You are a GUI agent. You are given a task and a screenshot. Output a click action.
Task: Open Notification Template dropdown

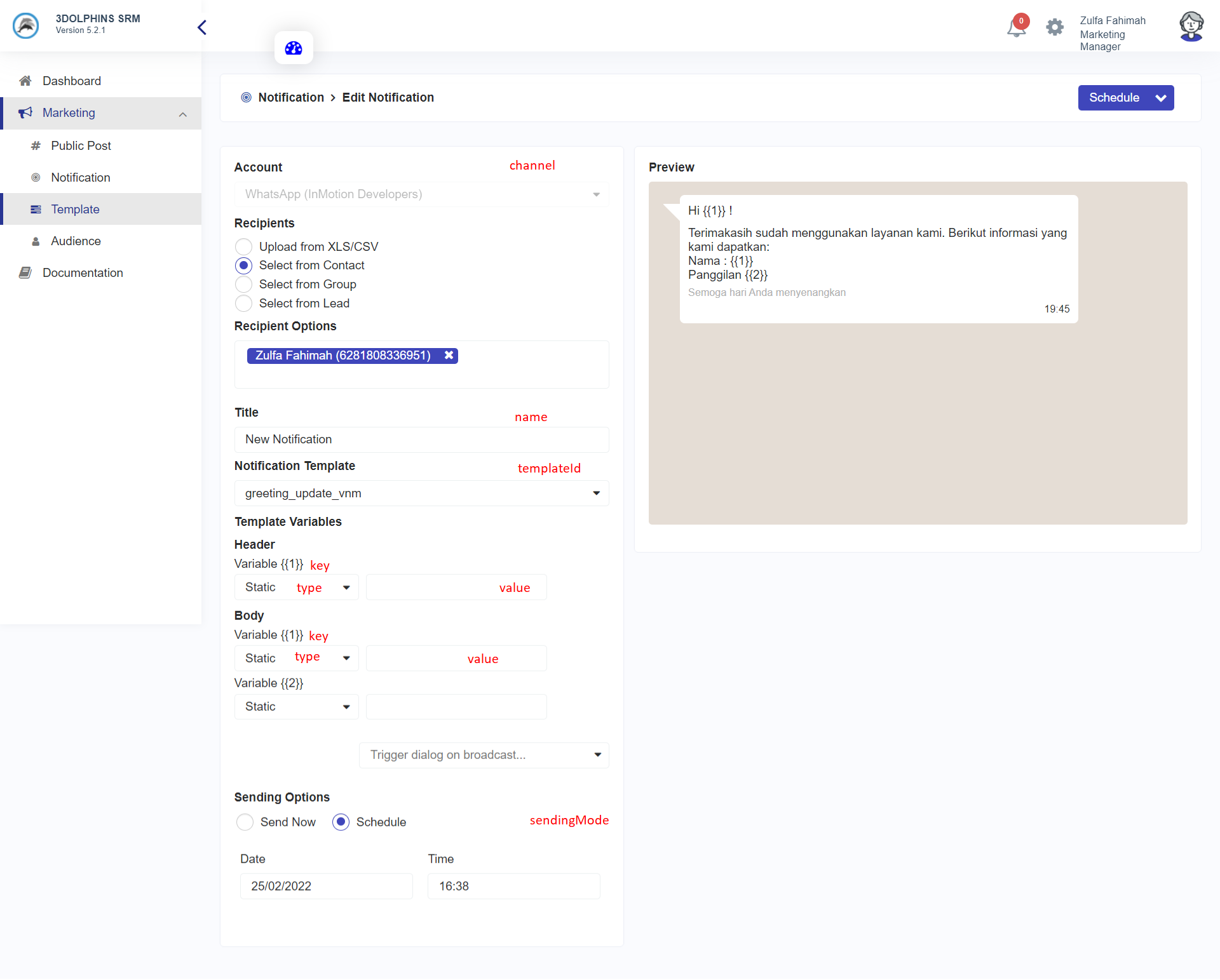pyautogui.click(x=421, y=493)
